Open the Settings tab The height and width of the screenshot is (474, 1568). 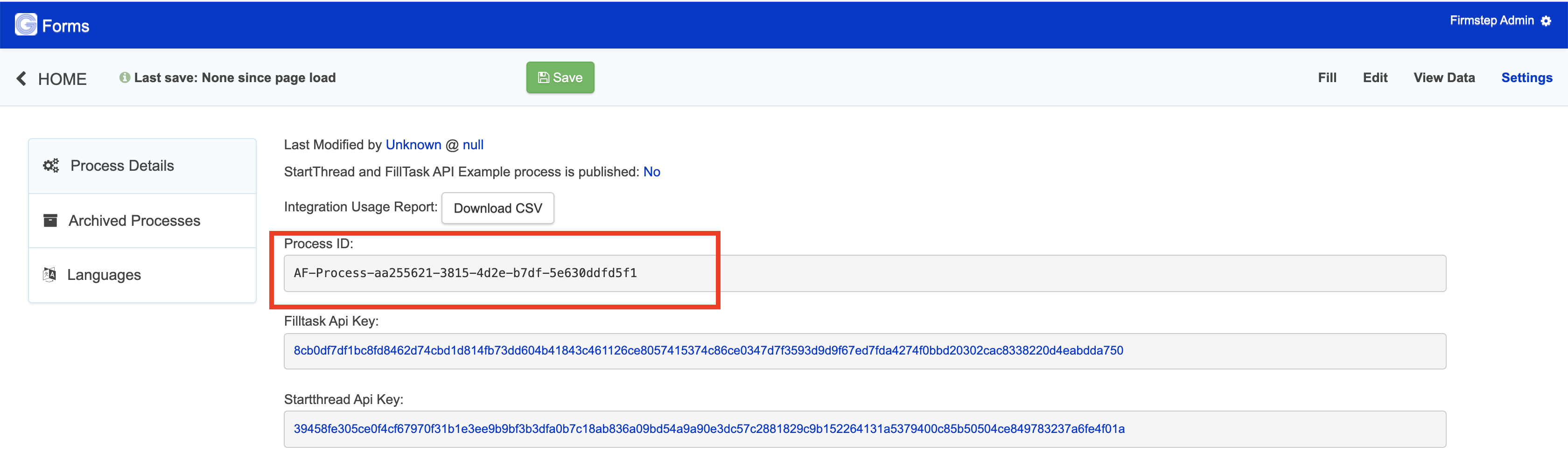[1526, 78]
